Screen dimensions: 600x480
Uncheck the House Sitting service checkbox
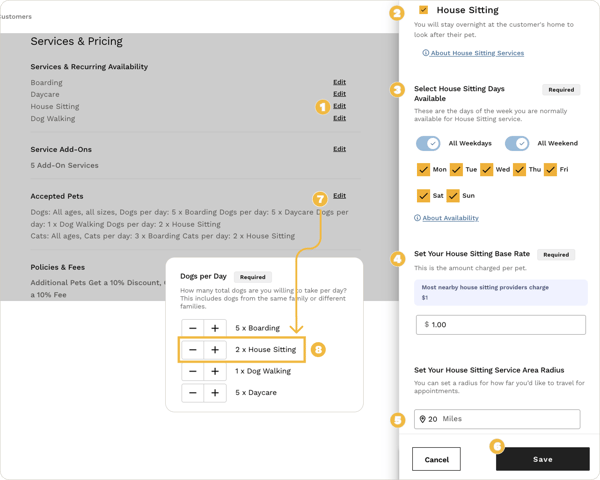pyautogui.click(x=424, y=10)
